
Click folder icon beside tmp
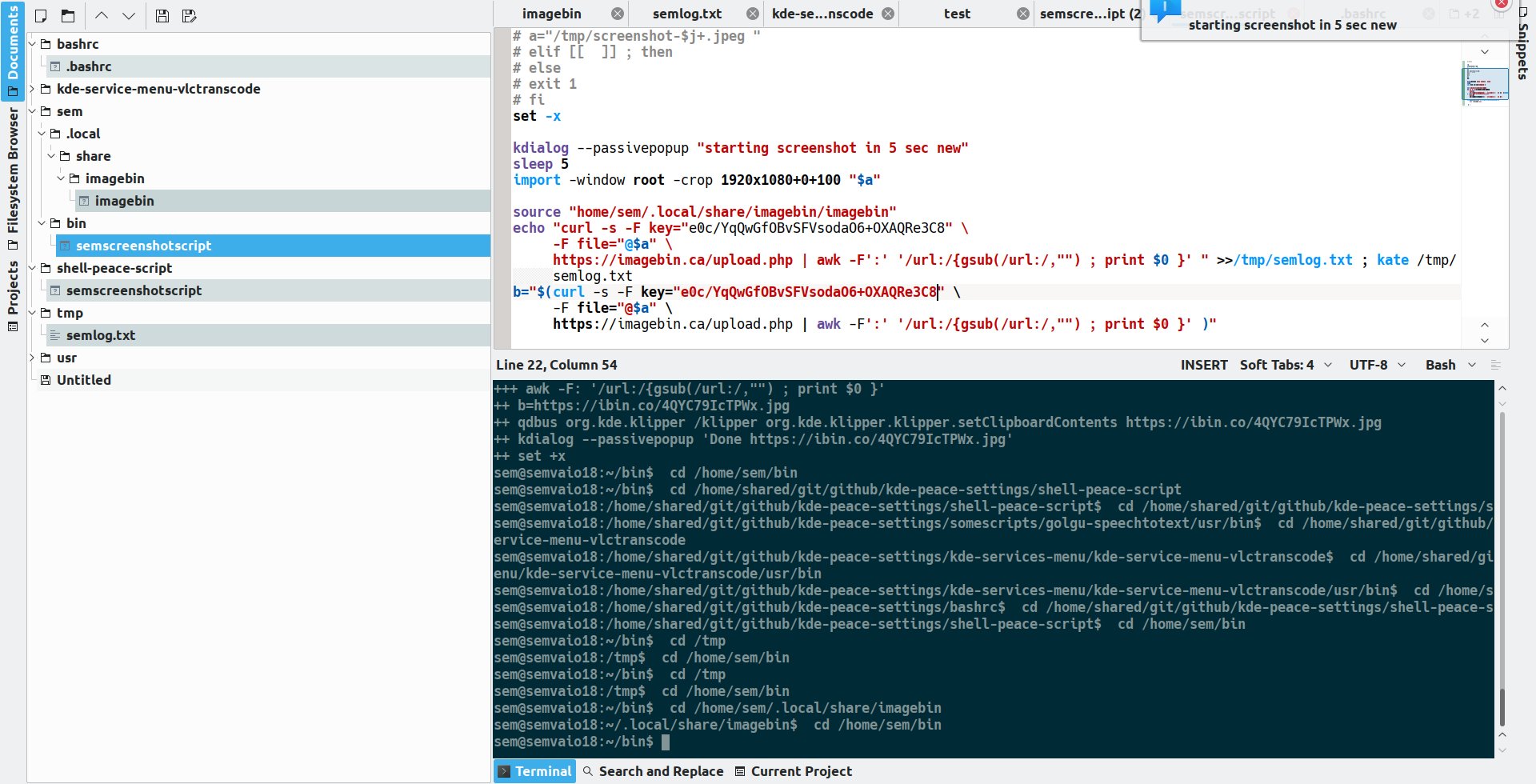click(46, 313)
